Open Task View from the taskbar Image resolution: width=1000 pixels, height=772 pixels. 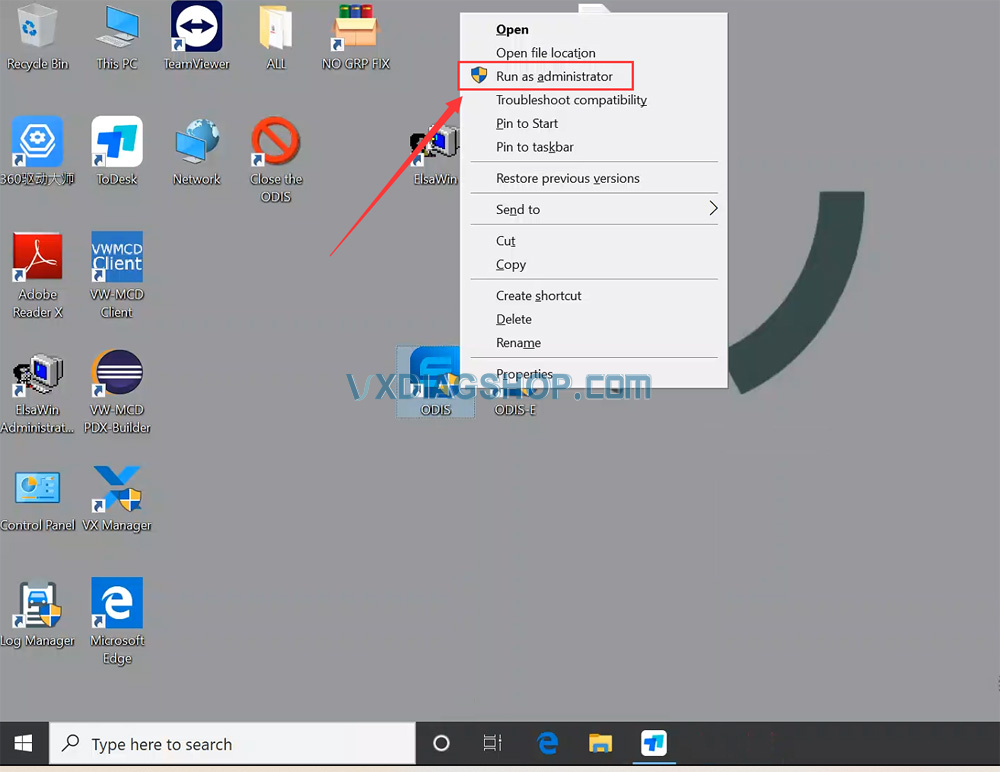pyautogui.click(x=491, y=744)
